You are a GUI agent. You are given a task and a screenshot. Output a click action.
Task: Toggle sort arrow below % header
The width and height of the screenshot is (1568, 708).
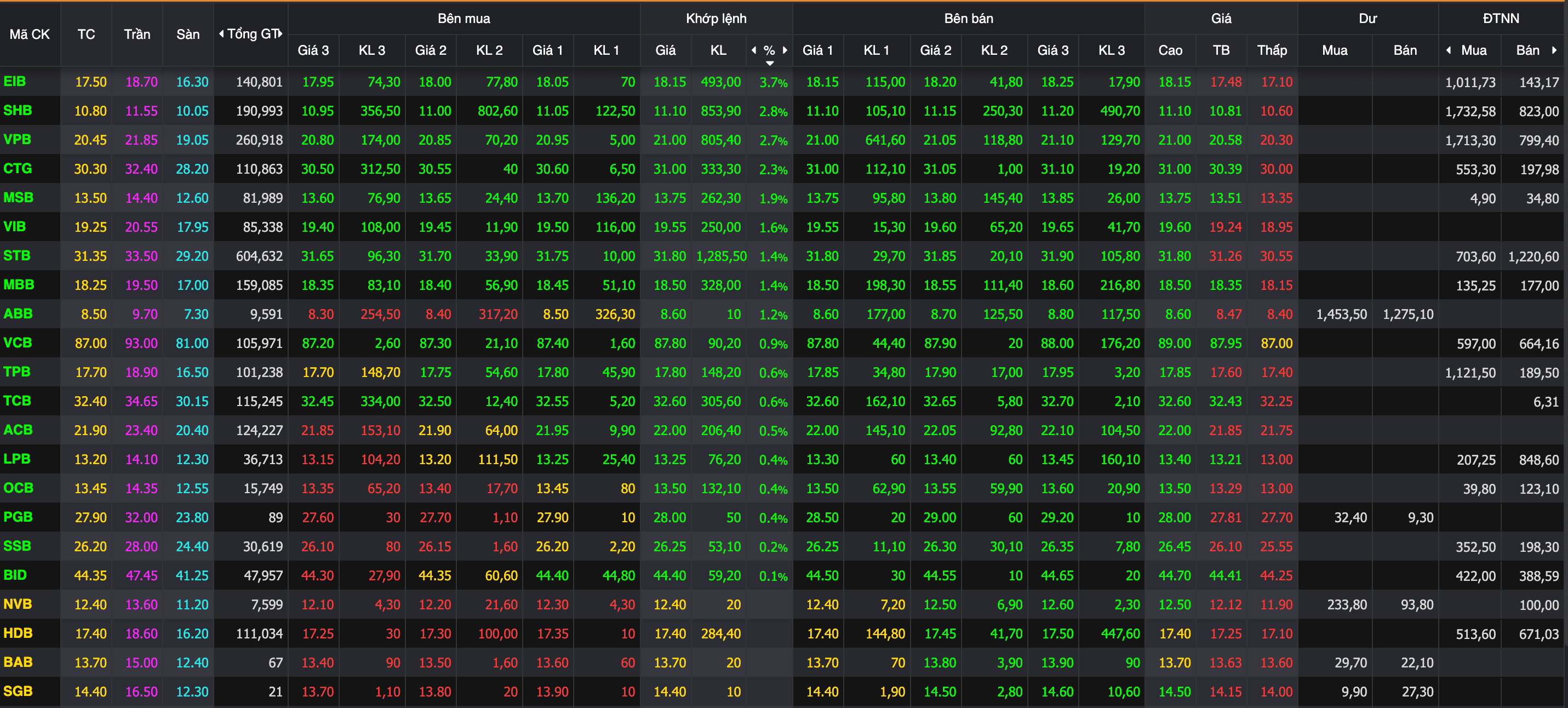769,62
